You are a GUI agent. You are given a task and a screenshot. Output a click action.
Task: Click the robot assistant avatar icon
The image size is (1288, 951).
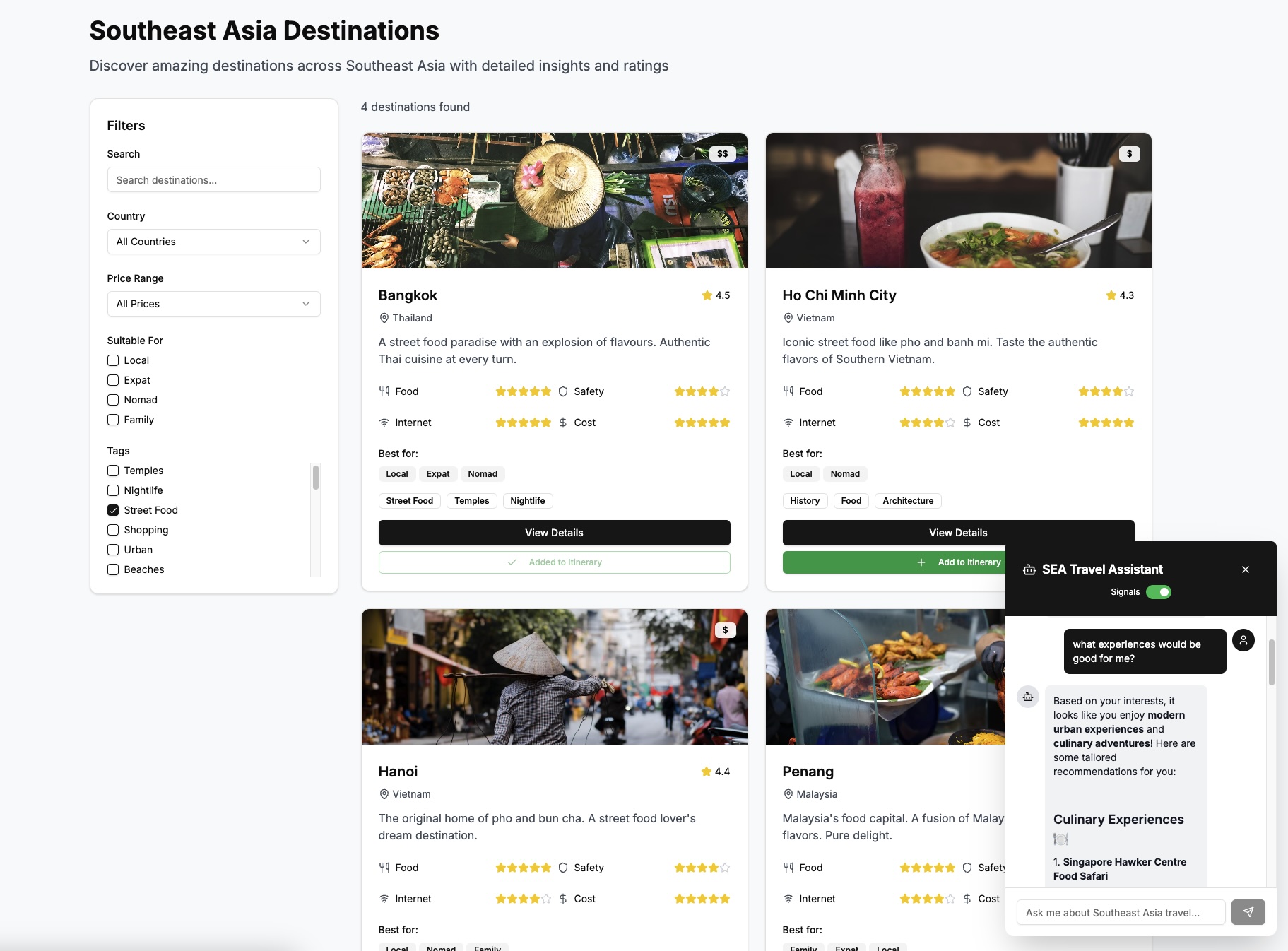tap(1027, 697)
